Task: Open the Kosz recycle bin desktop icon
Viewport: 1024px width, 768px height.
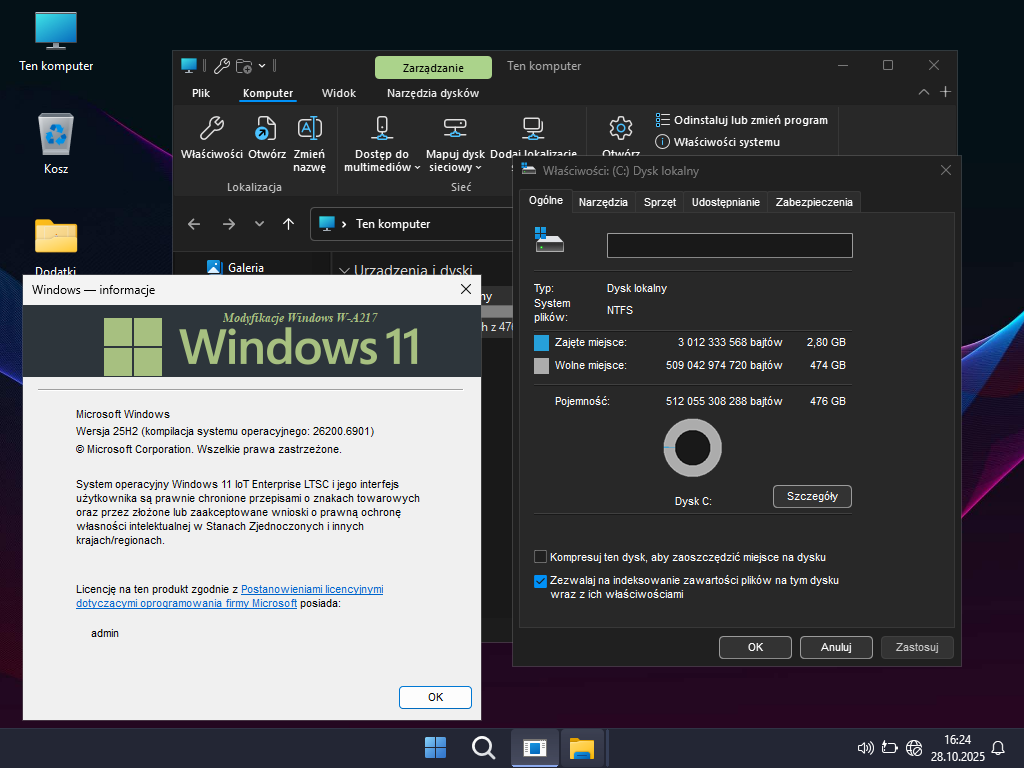Action: click(56, 133)
